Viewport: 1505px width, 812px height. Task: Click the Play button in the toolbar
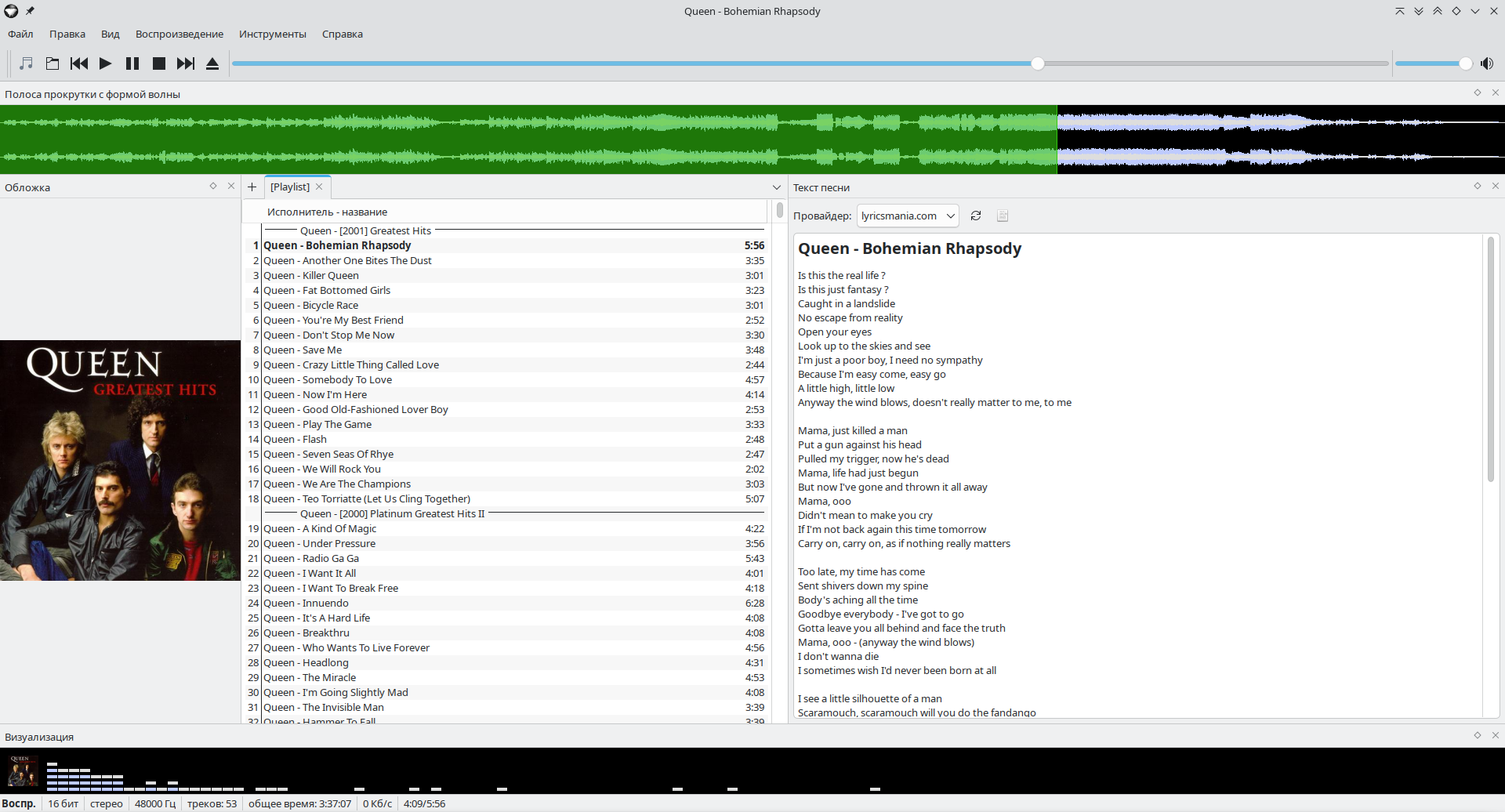pos(105,63)
